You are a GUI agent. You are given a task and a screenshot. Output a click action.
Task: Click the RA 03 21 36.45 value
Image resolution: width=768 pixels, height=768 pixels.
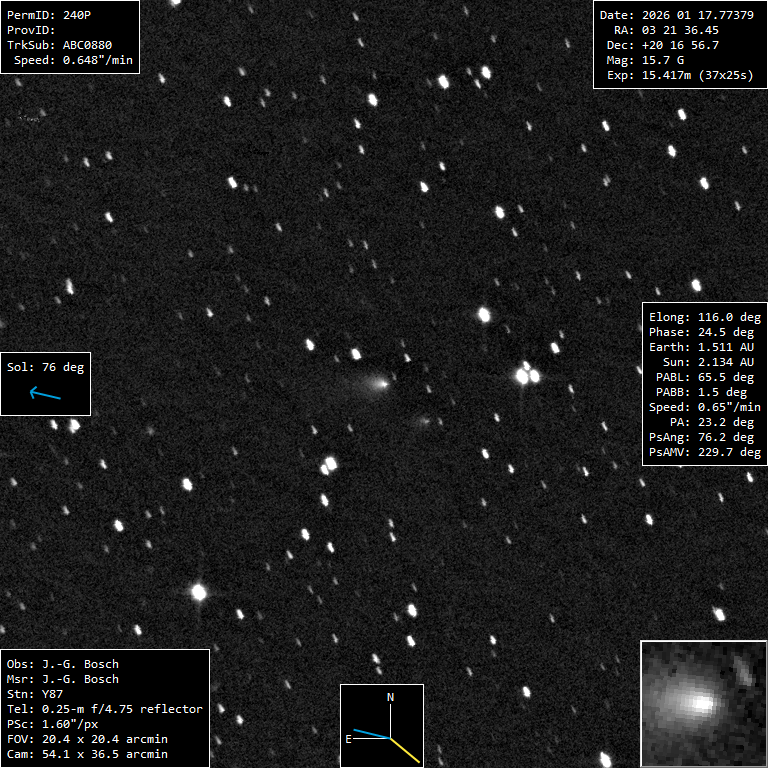[666, 30]
